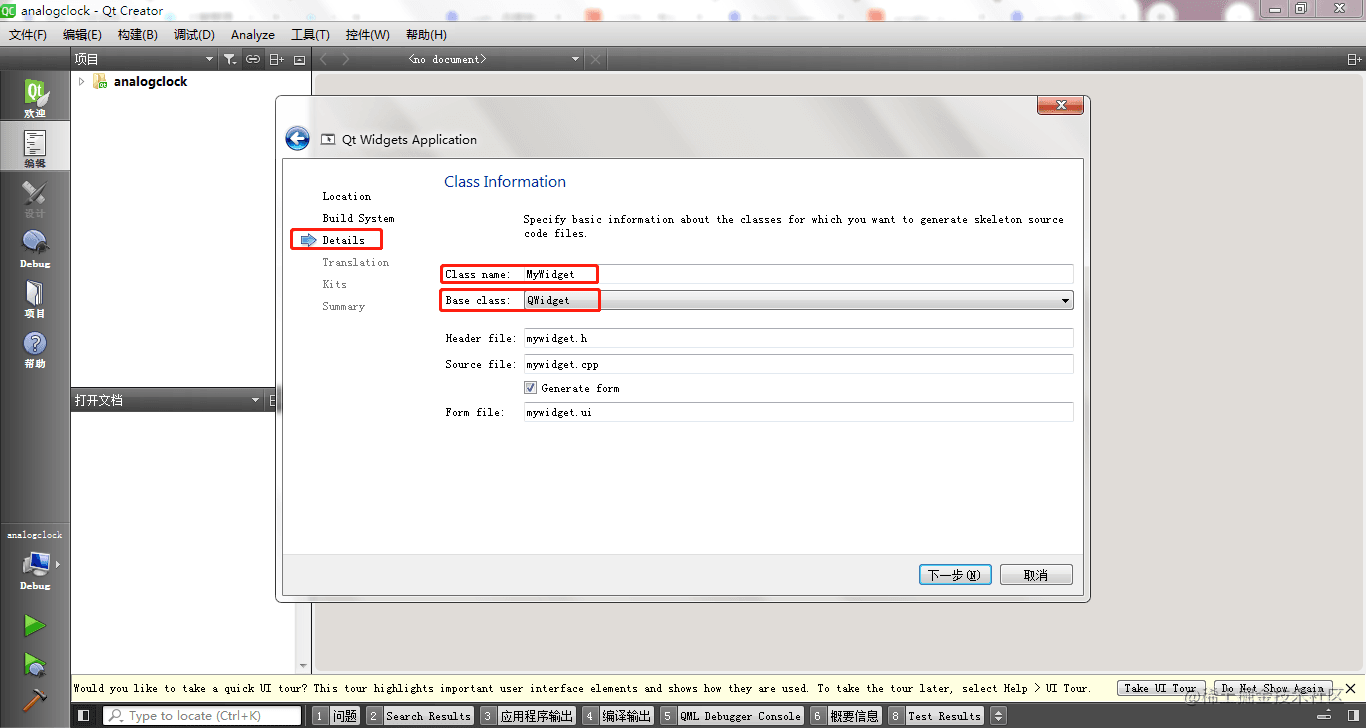This screenshot has width=1366, height=728.
Task: Toggle left sidebar from status bar
Action: click(x=84, y=715)
